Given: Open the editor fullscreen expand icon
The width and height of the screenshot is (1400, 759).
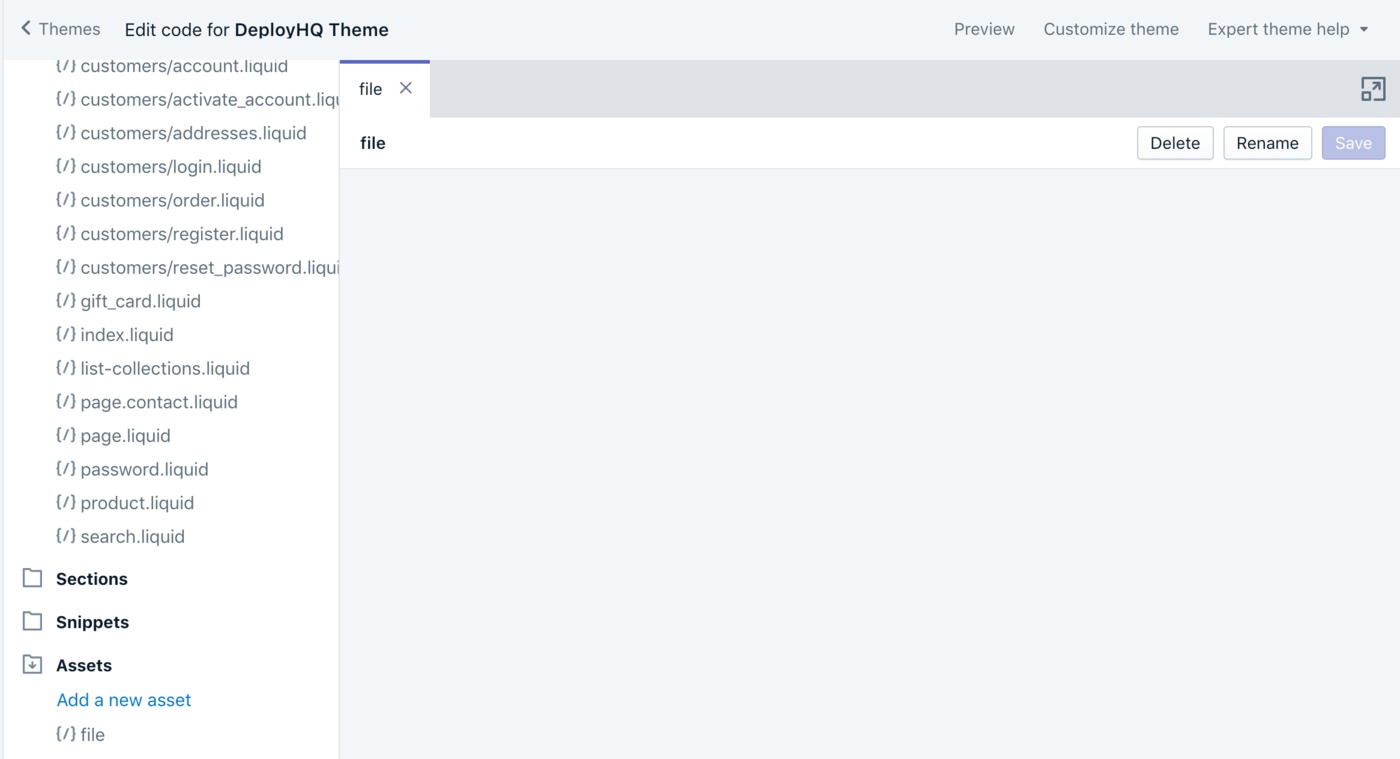Looking at the screenshot, I should pos(1373,89).
